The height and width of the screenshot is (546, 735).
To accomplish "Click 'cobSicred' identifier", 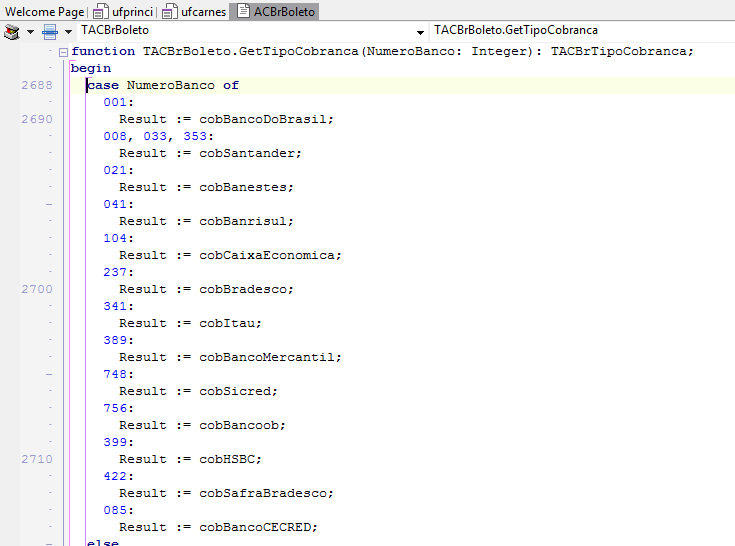I will pos(235,391).
